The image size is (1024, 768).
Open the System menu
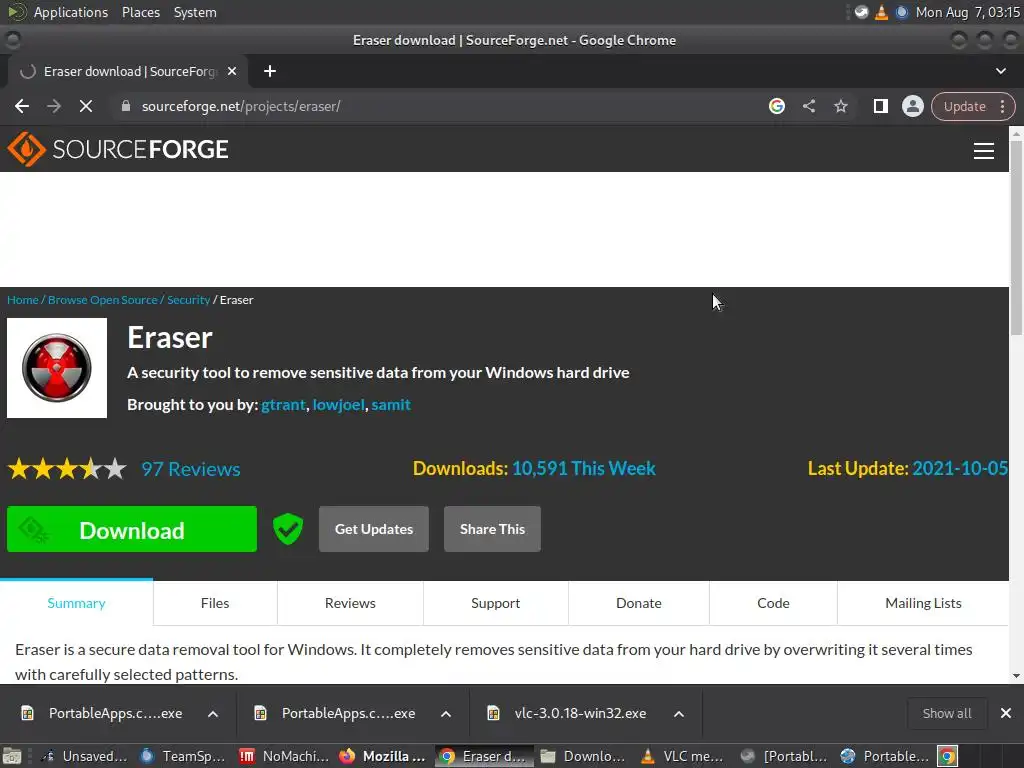pyautogui.click(x=195, y=12)
